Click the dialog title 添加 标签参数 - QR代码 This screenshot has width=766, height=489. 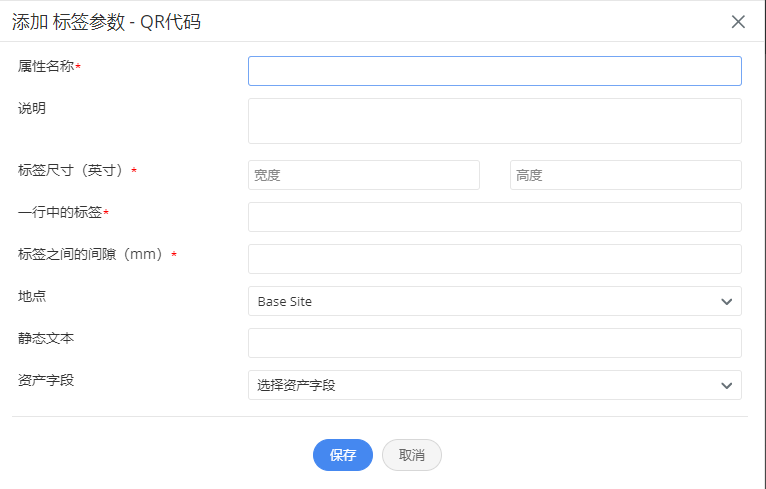tap(106, 21)
